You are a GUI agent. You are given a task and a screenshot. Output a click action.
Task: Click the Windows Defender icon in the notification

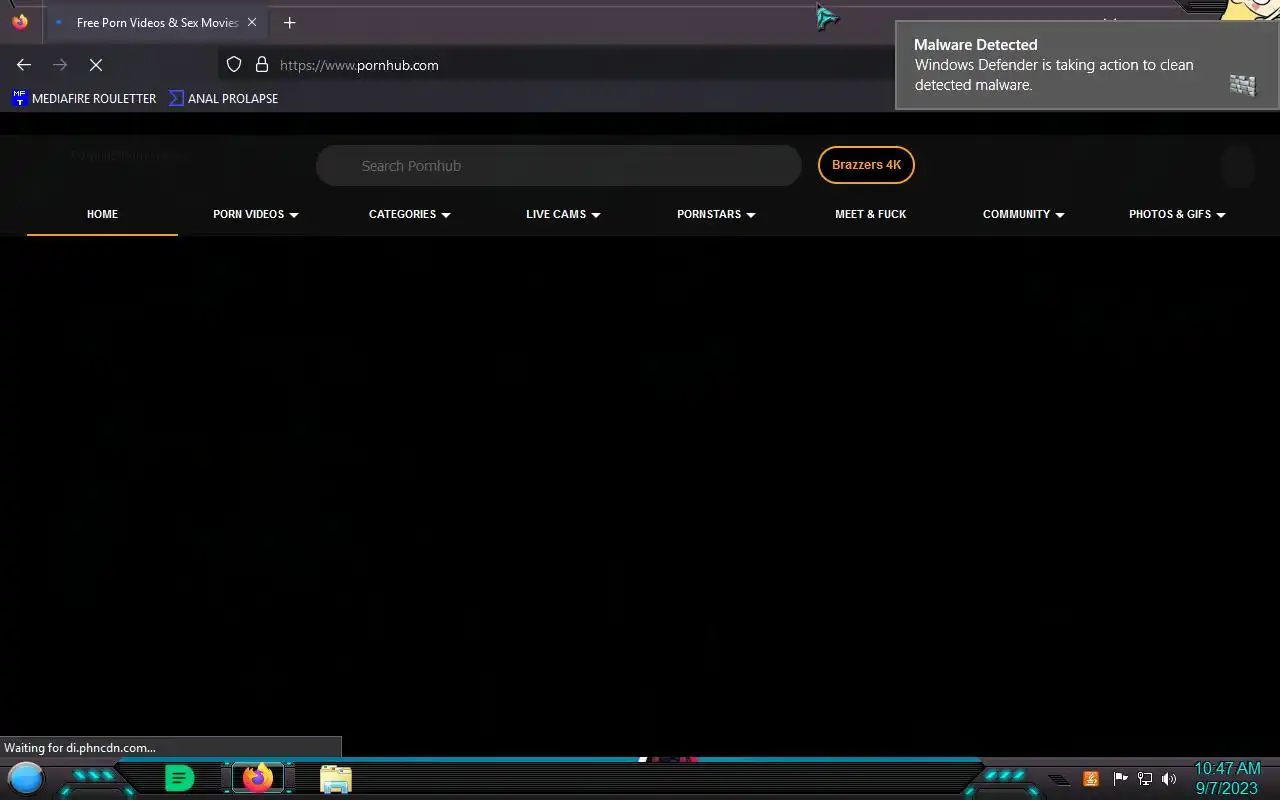pos(1242,85)
